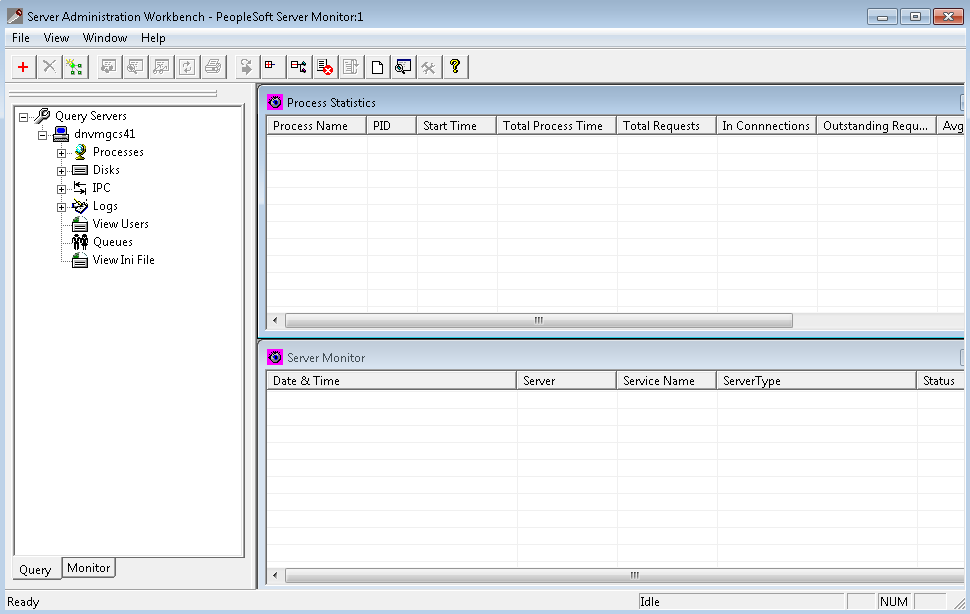
Task: Click the tree diagram with arrows toolbar icon
Action: tap(299, 67)
